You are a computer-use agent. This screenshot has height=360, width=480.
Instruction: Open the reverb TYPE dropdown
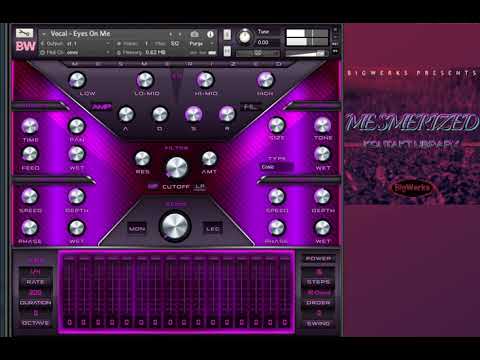[x=276, y=167]
